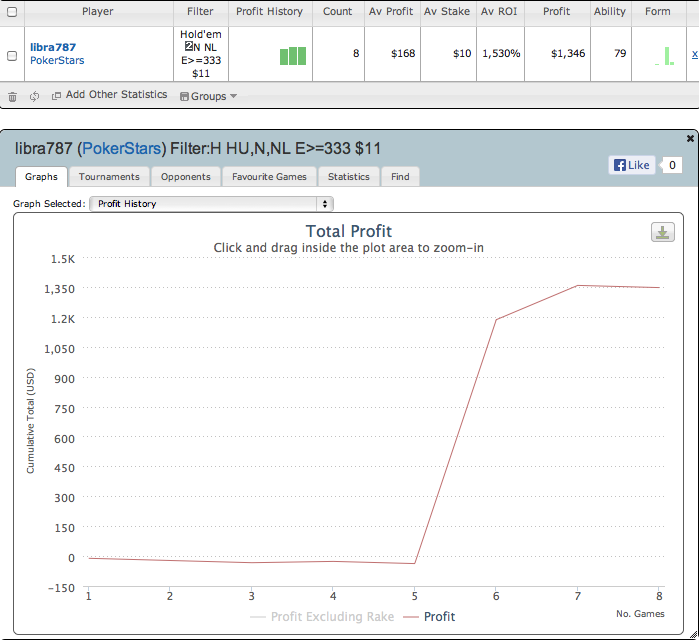Sort by Av Stake column header
This screenshot has width=699, height=641.
447,12
